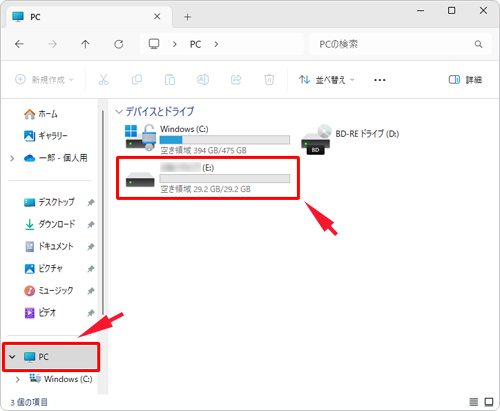The height and width of the screenshot is (411, 500).
Task: Click the pin icon beside ビデオ
Action: pyautogui.click(x=91, y=313)
